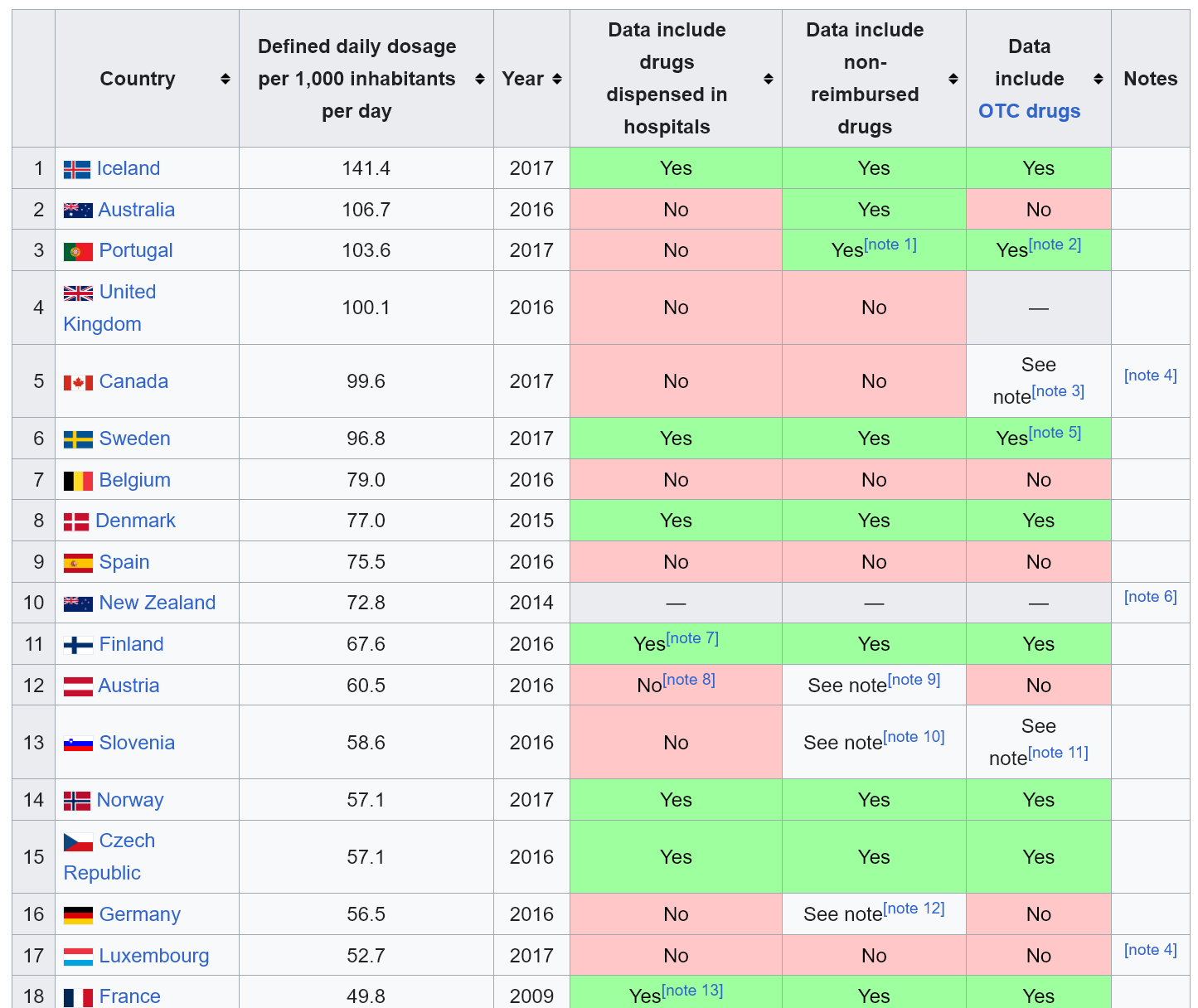The image size is (1198, 1008).
Task: Open the OTC drugs link
Action: (x=1029, y=111)
